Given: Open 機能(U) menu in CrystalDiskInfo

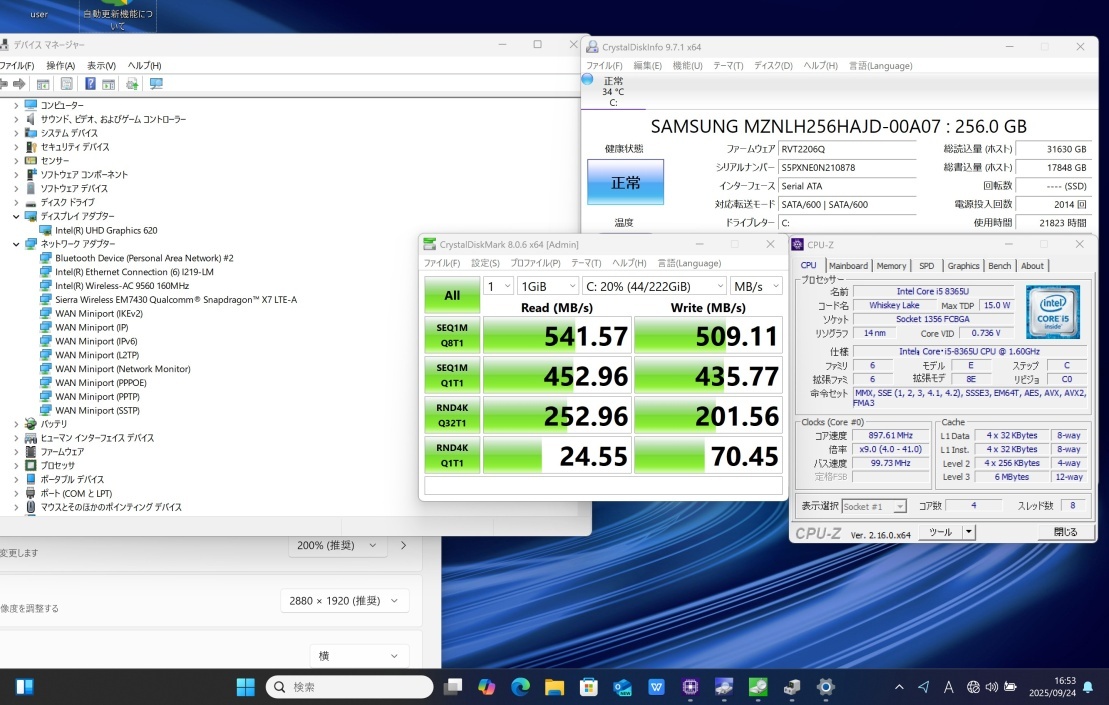Looking at the screenshot, I should click(x=687, y=66).
